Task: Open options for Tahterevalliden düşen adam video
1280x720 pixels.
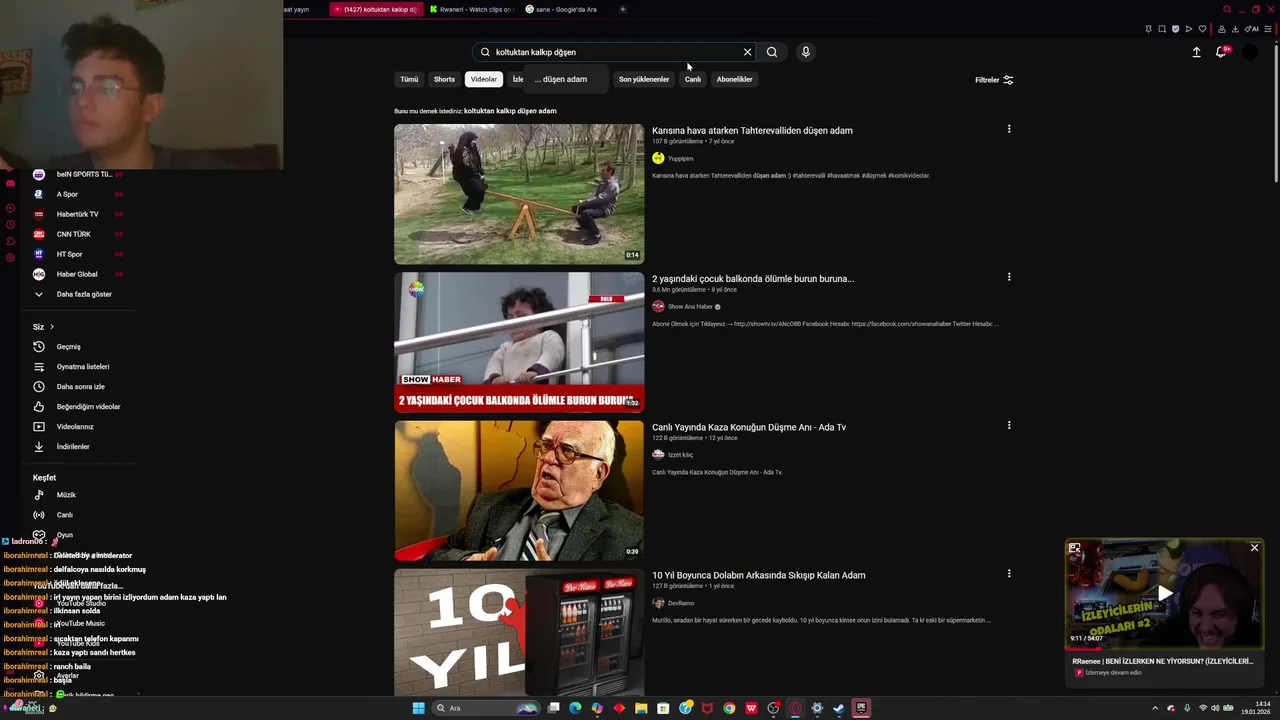Action: tap(1009, 129)
